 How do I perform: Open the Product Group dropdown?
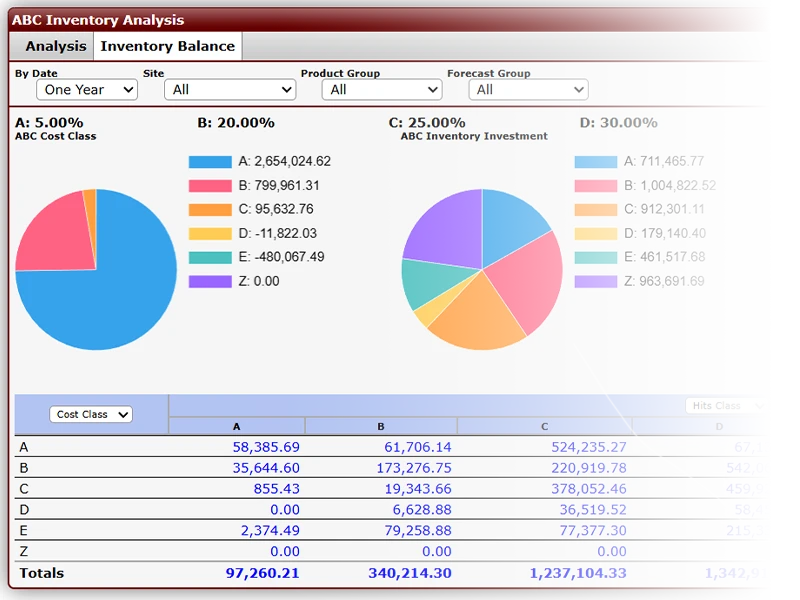point(381,89)
